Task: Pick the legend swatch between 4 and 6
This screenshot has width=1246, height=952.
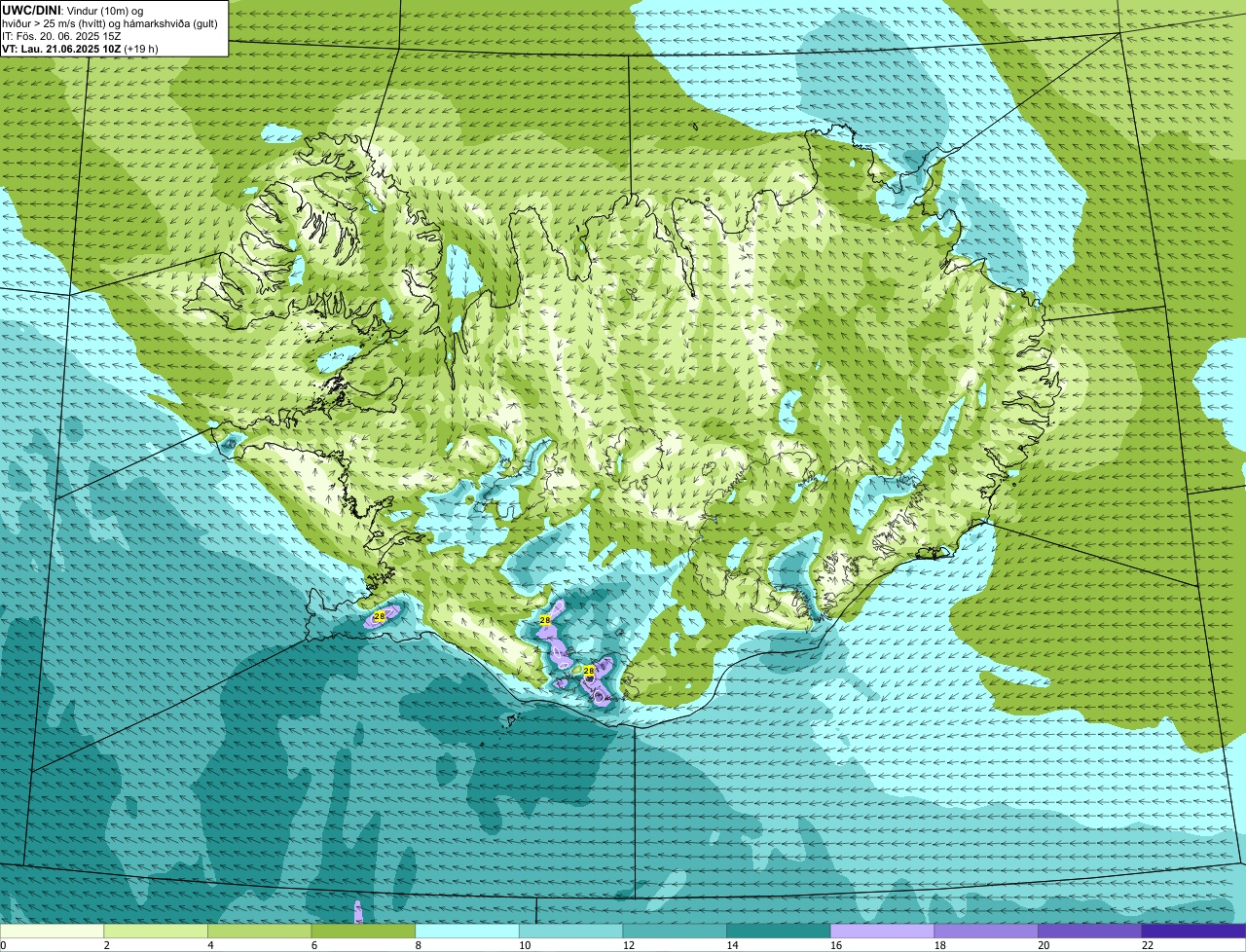Action: click(x=259, y=931)
